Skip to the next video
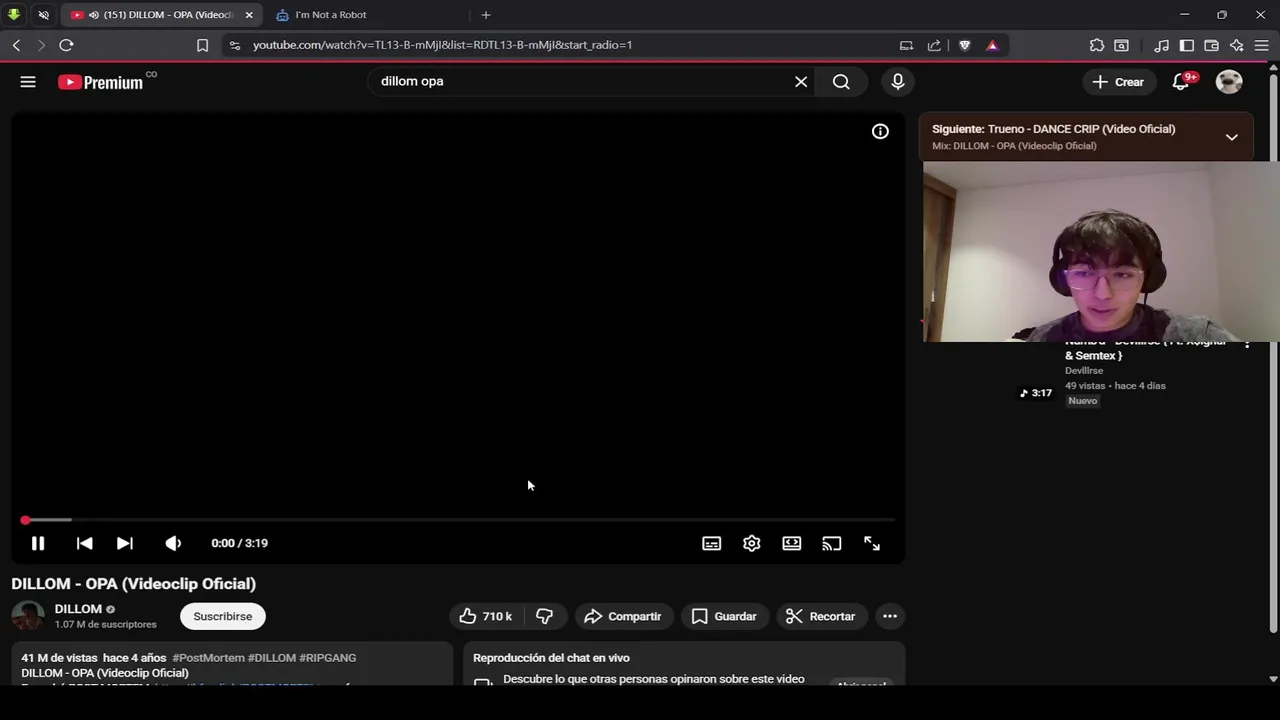The height and width of the screenshot is (720, 1280). 124,543
